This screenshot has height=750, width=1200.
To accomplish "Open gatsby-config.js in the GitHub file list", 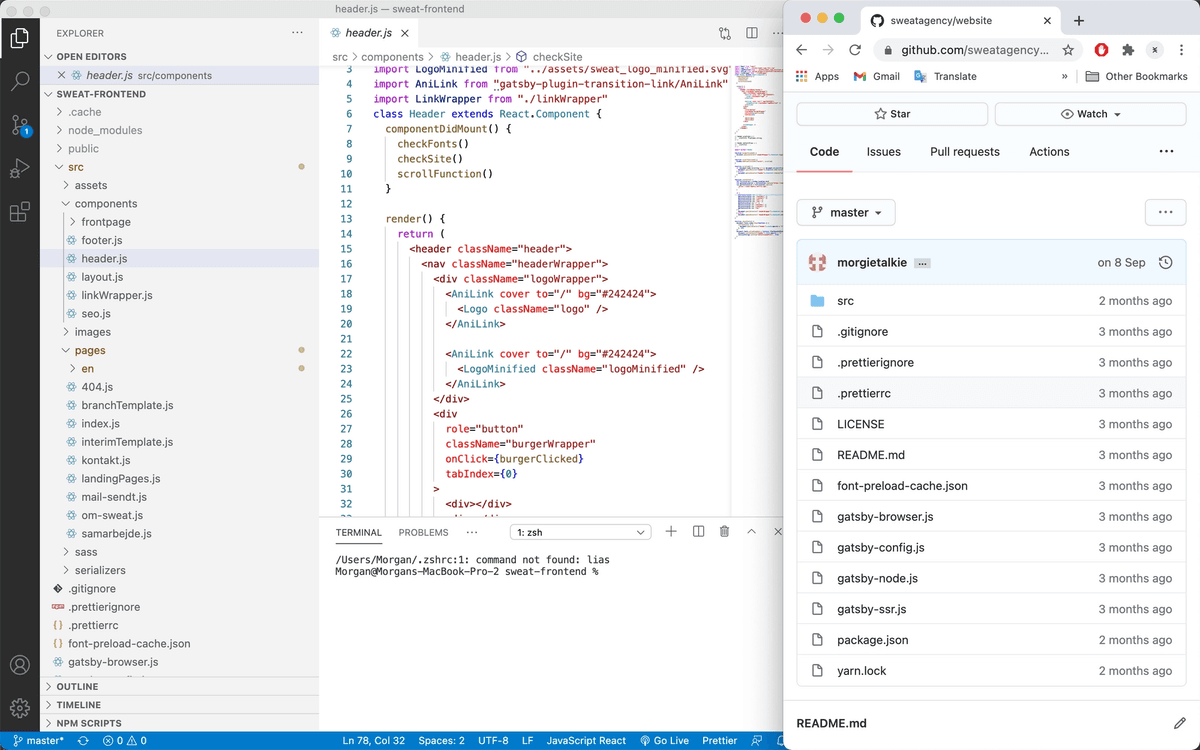I will pyautogui.click(x=880, y=548).
